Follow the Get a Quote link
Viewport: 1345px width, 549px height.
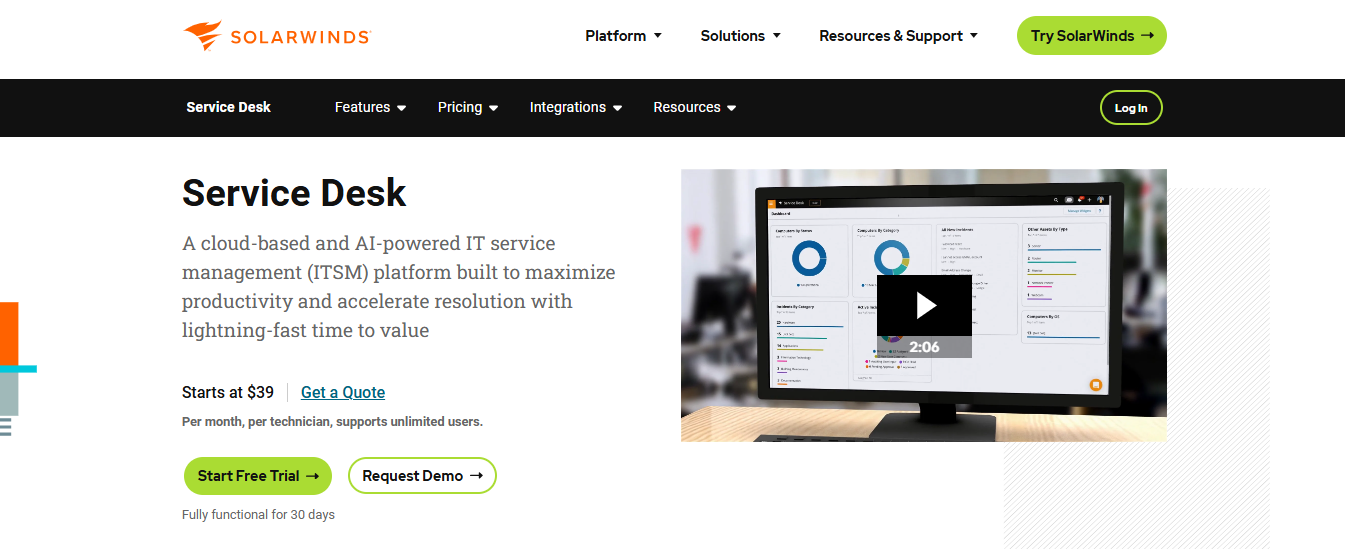[343, 392]
